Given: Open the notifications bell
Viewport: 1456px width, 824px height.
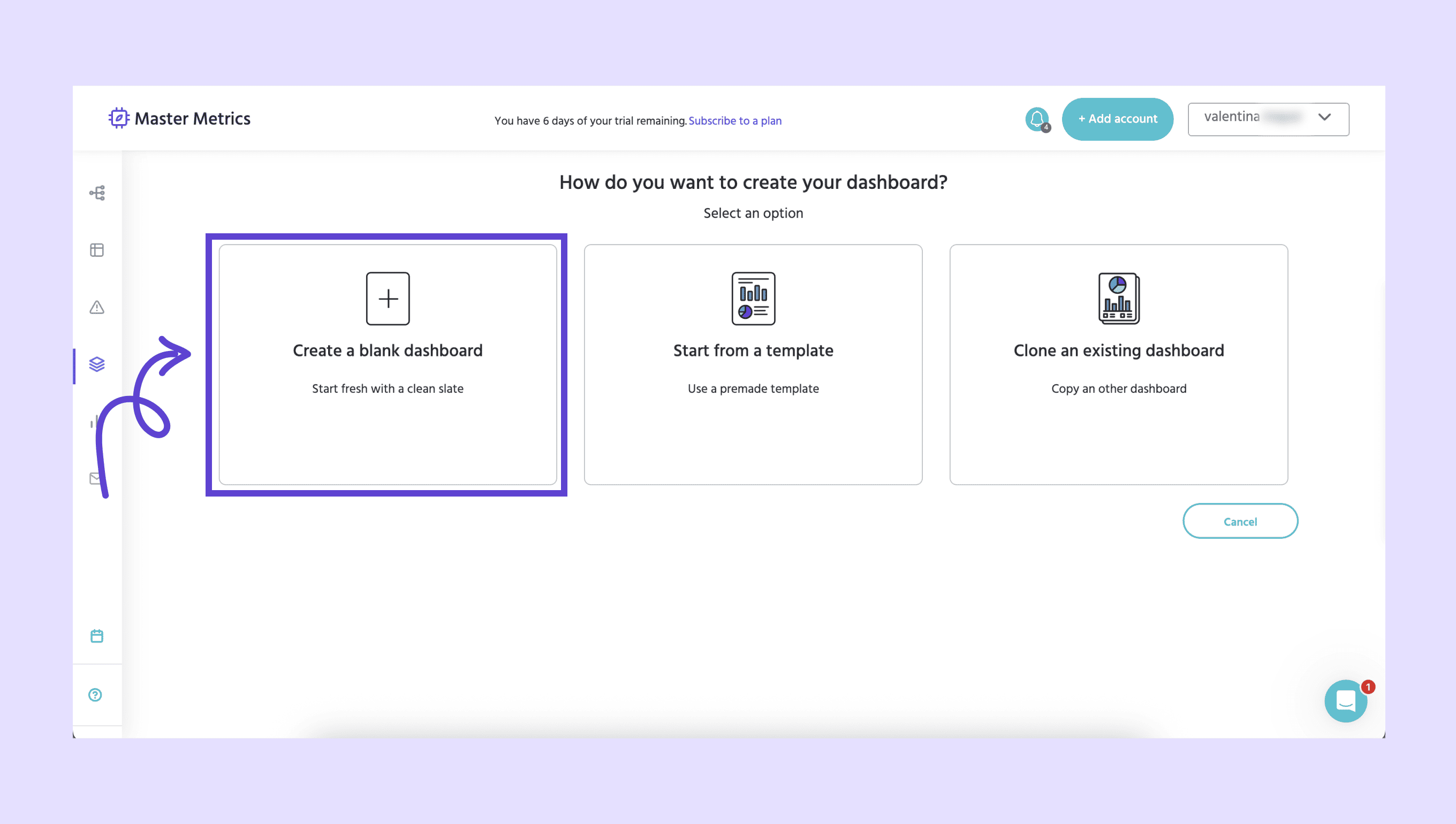Looking at the screenshot, I should [x=1037, y=119].
